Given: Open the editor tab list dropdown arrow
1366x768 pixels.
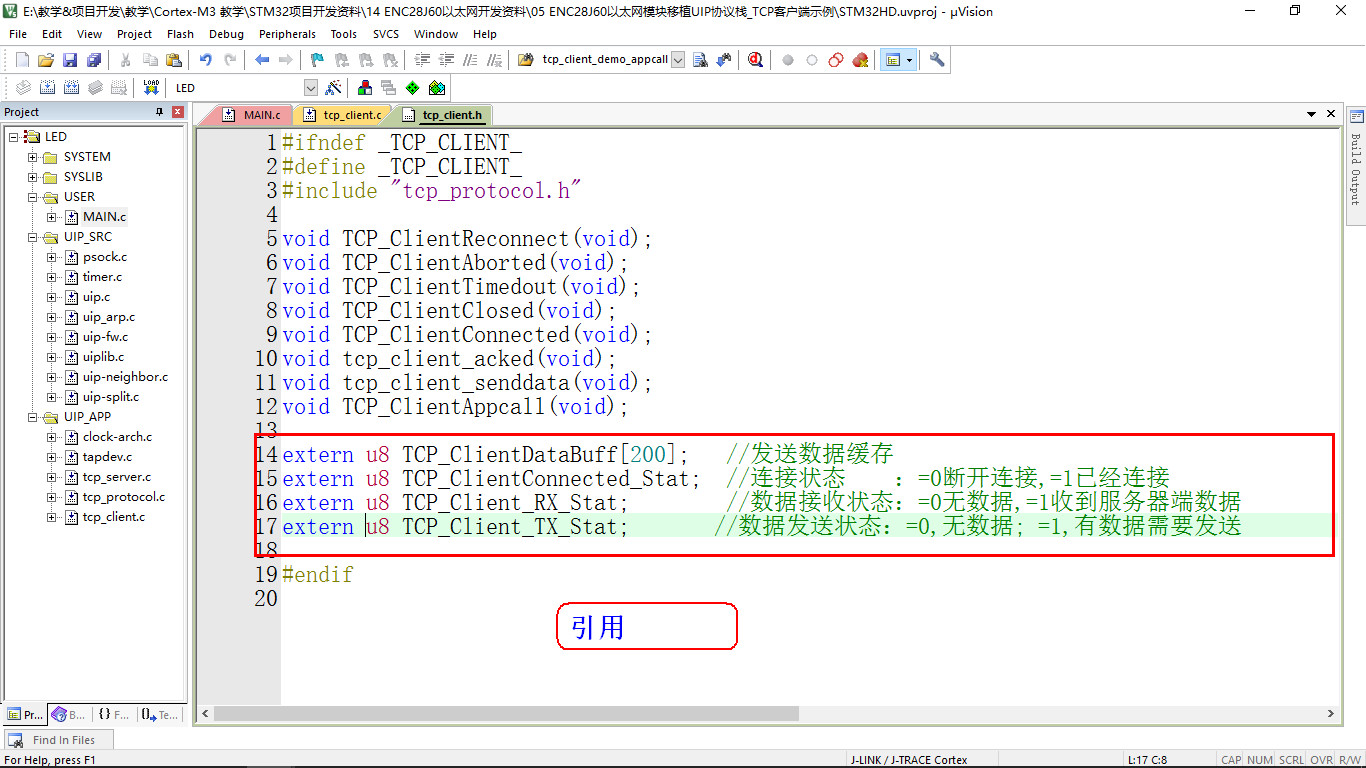Looking at the screenshot, I should point(1312,115).
